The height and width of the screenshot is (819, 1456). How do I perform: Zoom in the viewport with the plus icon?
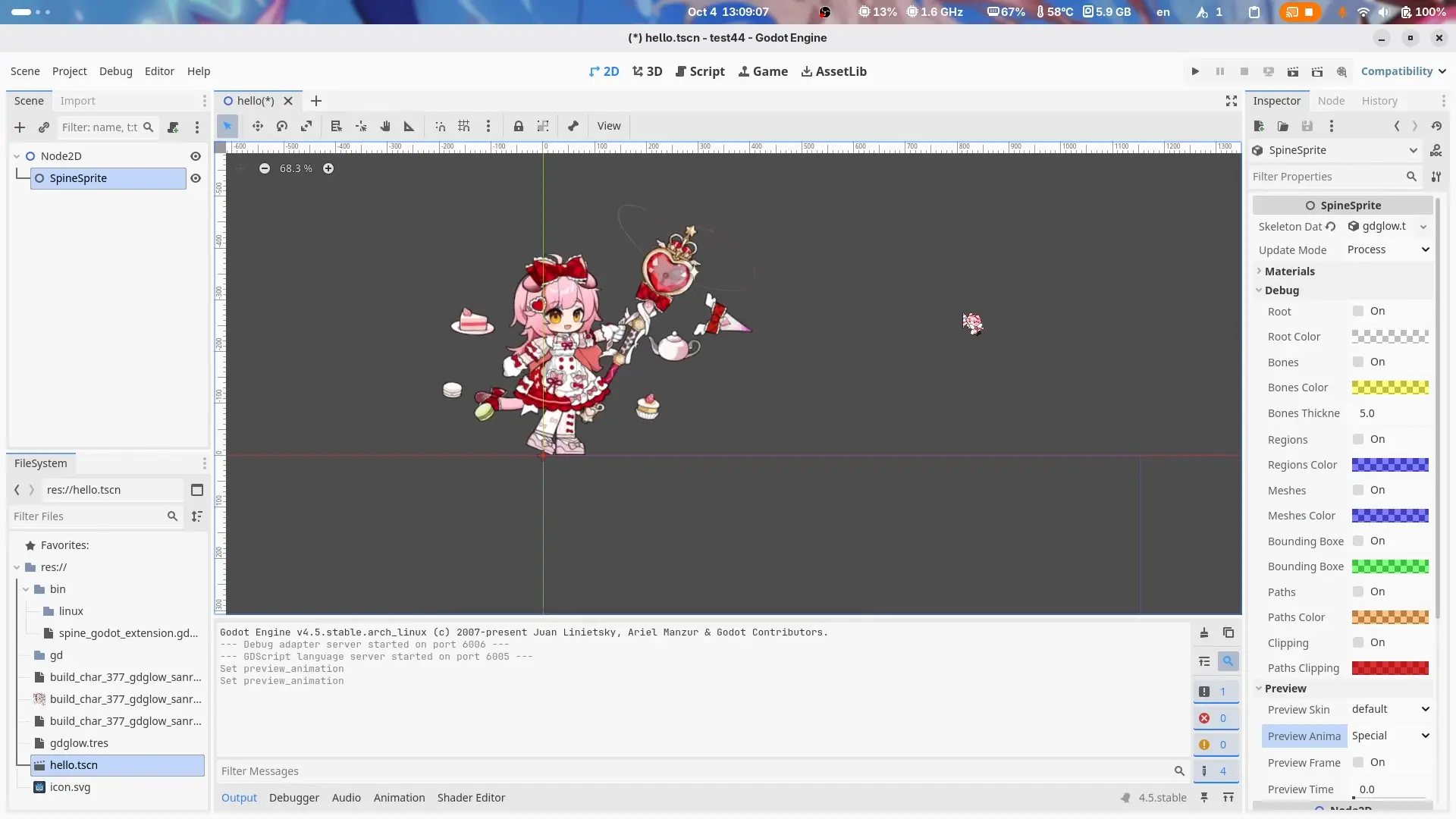(328, 168)
